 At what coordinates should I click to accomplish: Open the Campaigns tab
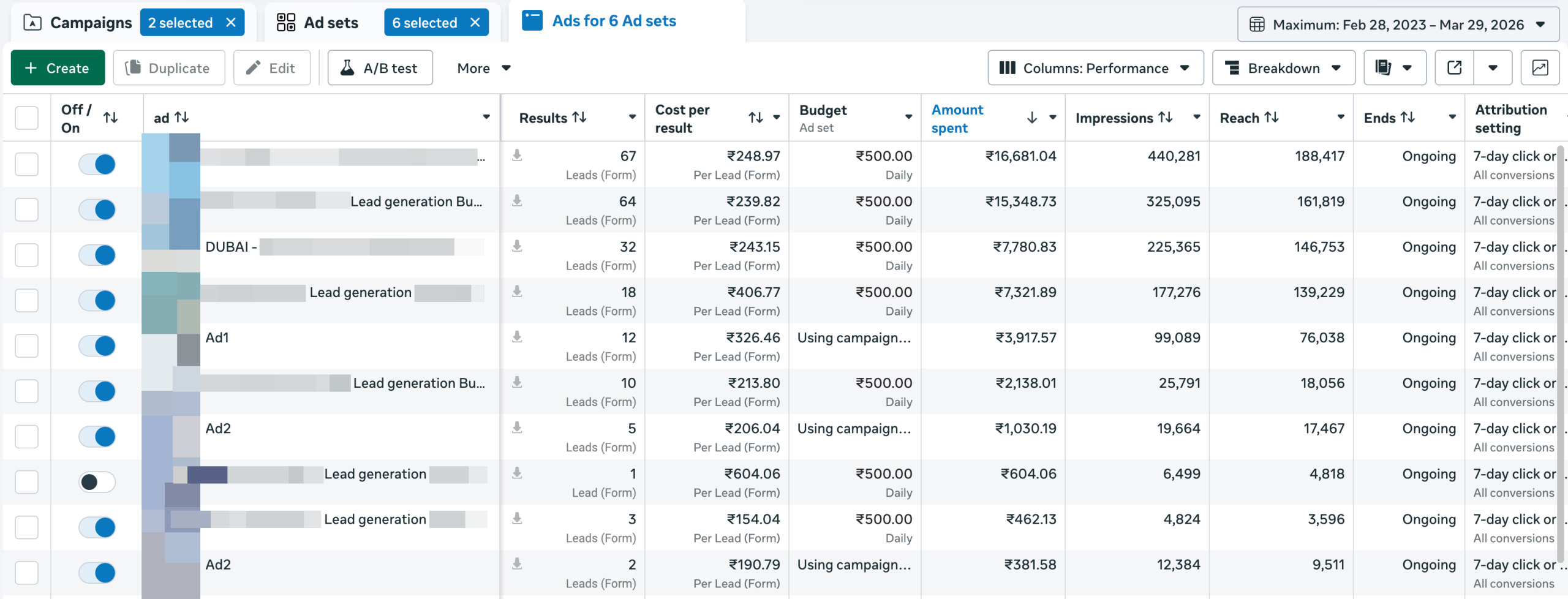pos(90,22)
